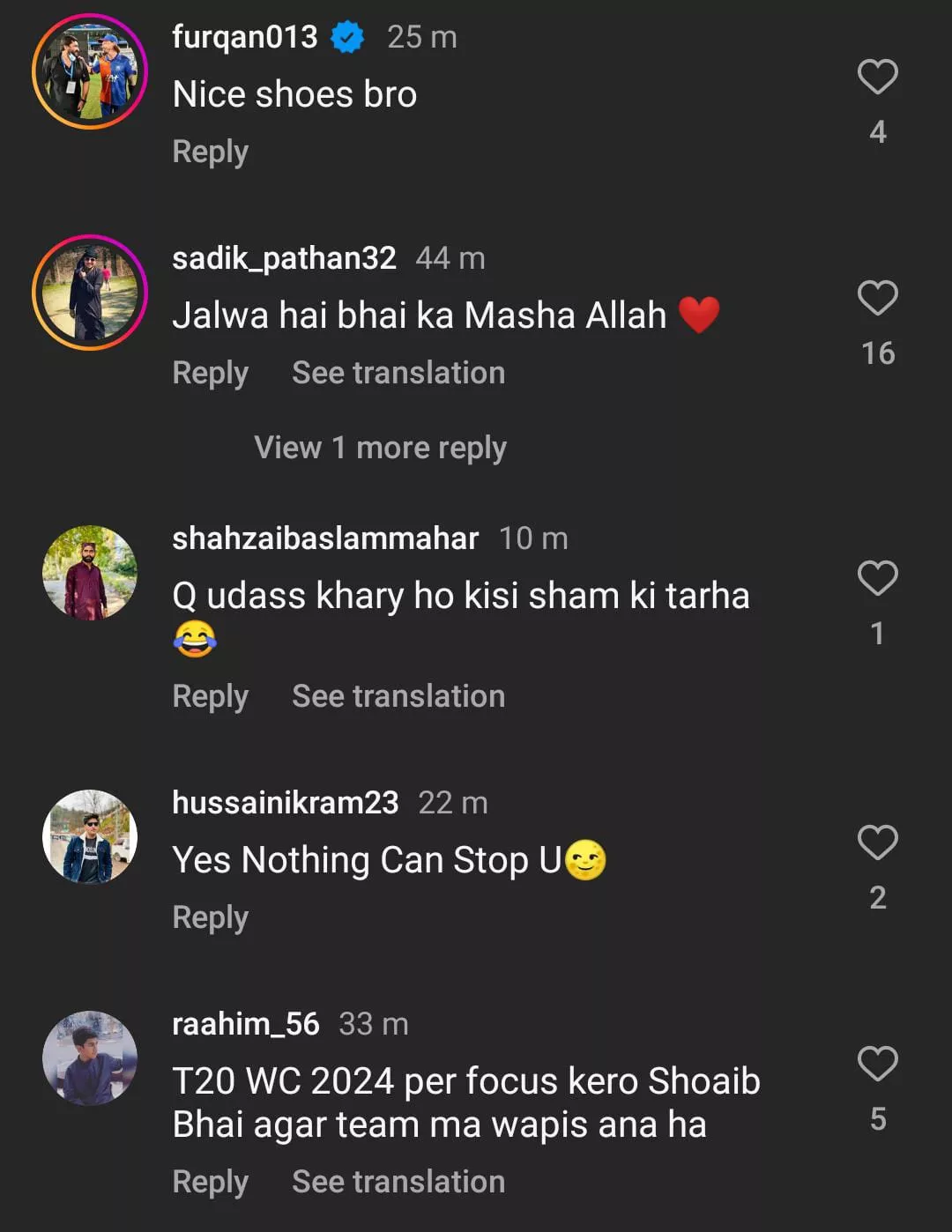Expand 'View 1 more reply' thread

[380, 448]
